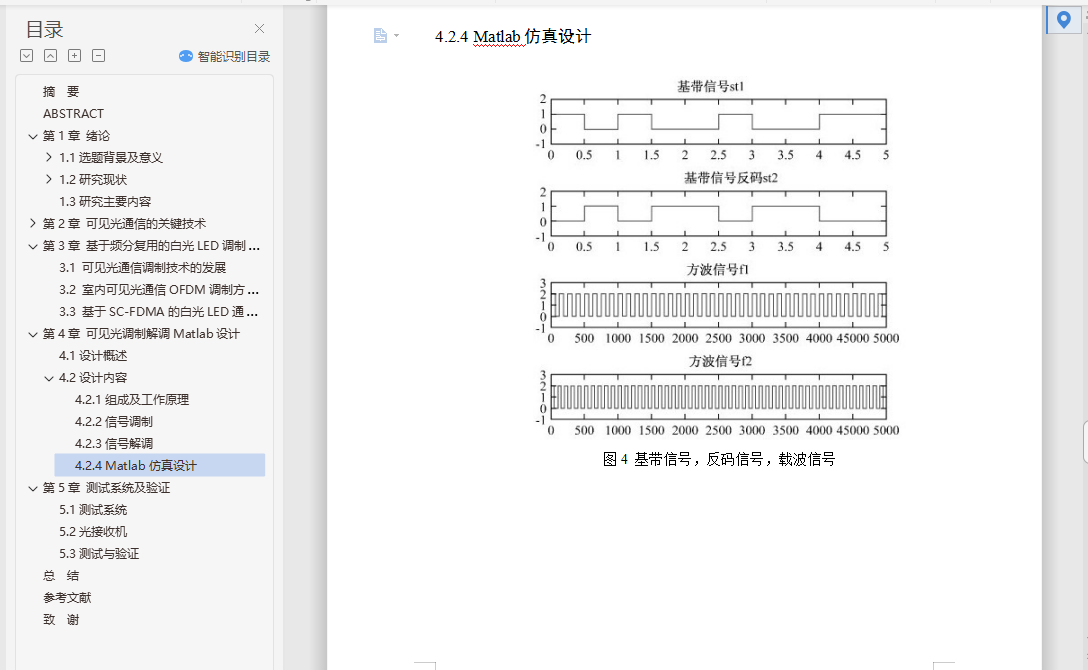Click the expand-all outline icon in 目录
Screen dimensions: 1088x670
point(26,55)
